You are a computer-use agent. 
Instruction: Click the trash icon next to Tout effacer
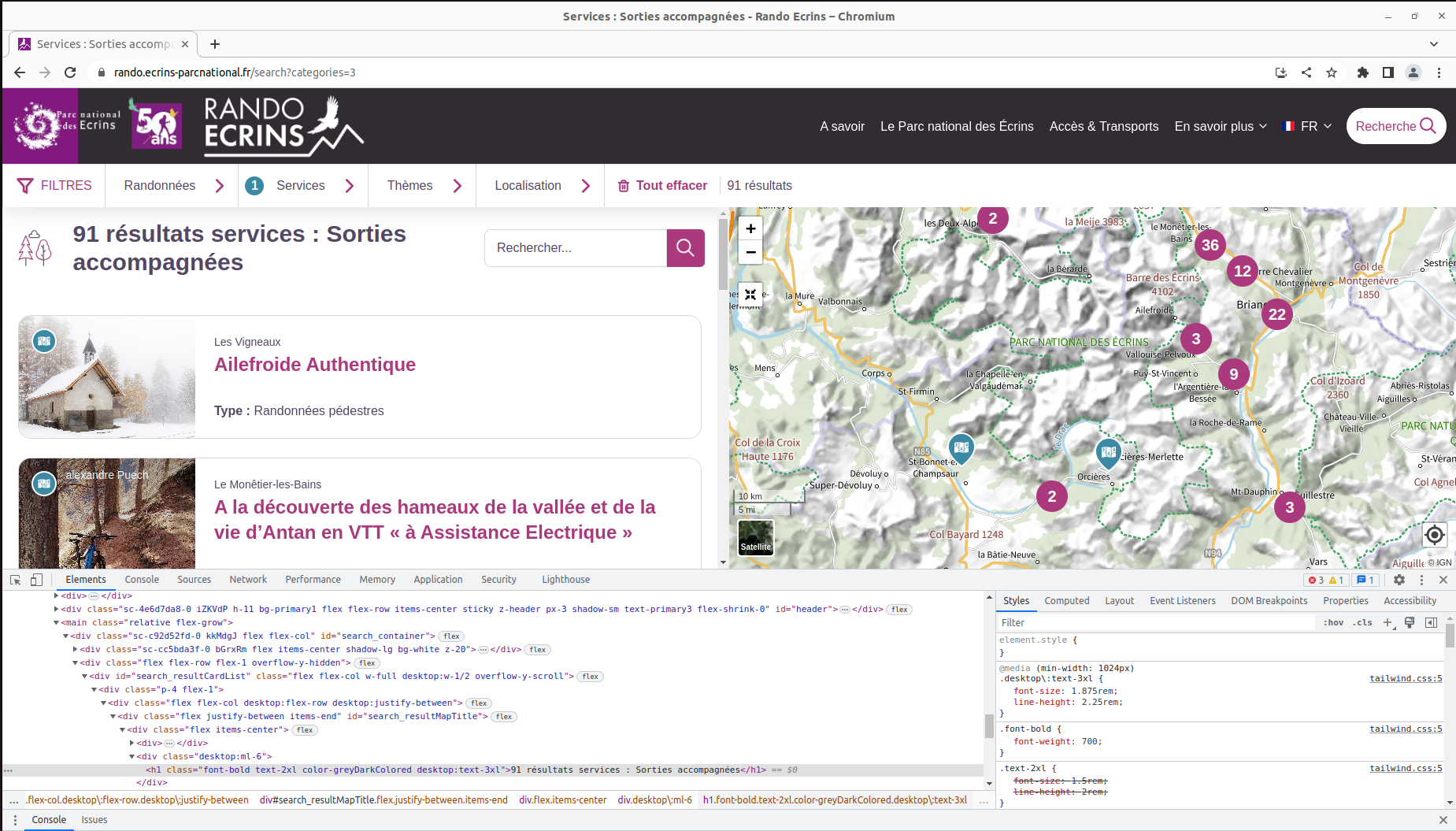click(623, 185)
